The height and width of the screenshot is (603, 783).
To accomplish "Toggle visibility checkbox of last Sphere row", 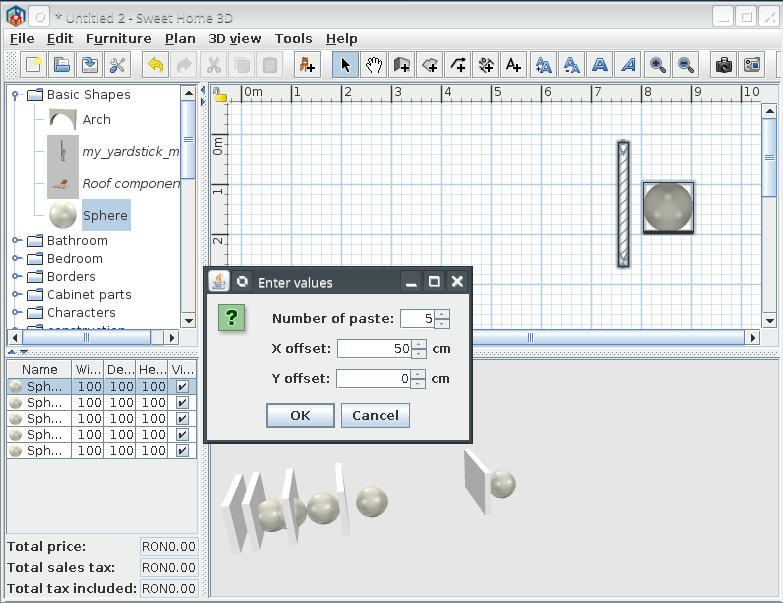I will pos(182,450).
